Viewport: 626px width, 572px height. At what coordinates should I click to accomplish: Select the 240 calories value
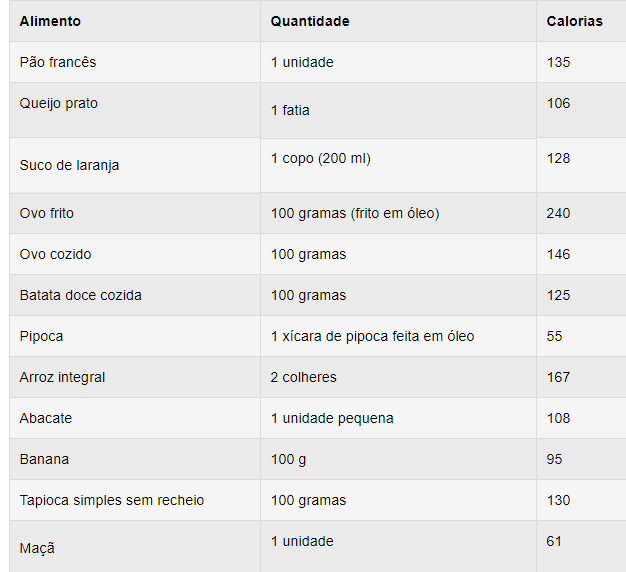click(x=558, y=213)
